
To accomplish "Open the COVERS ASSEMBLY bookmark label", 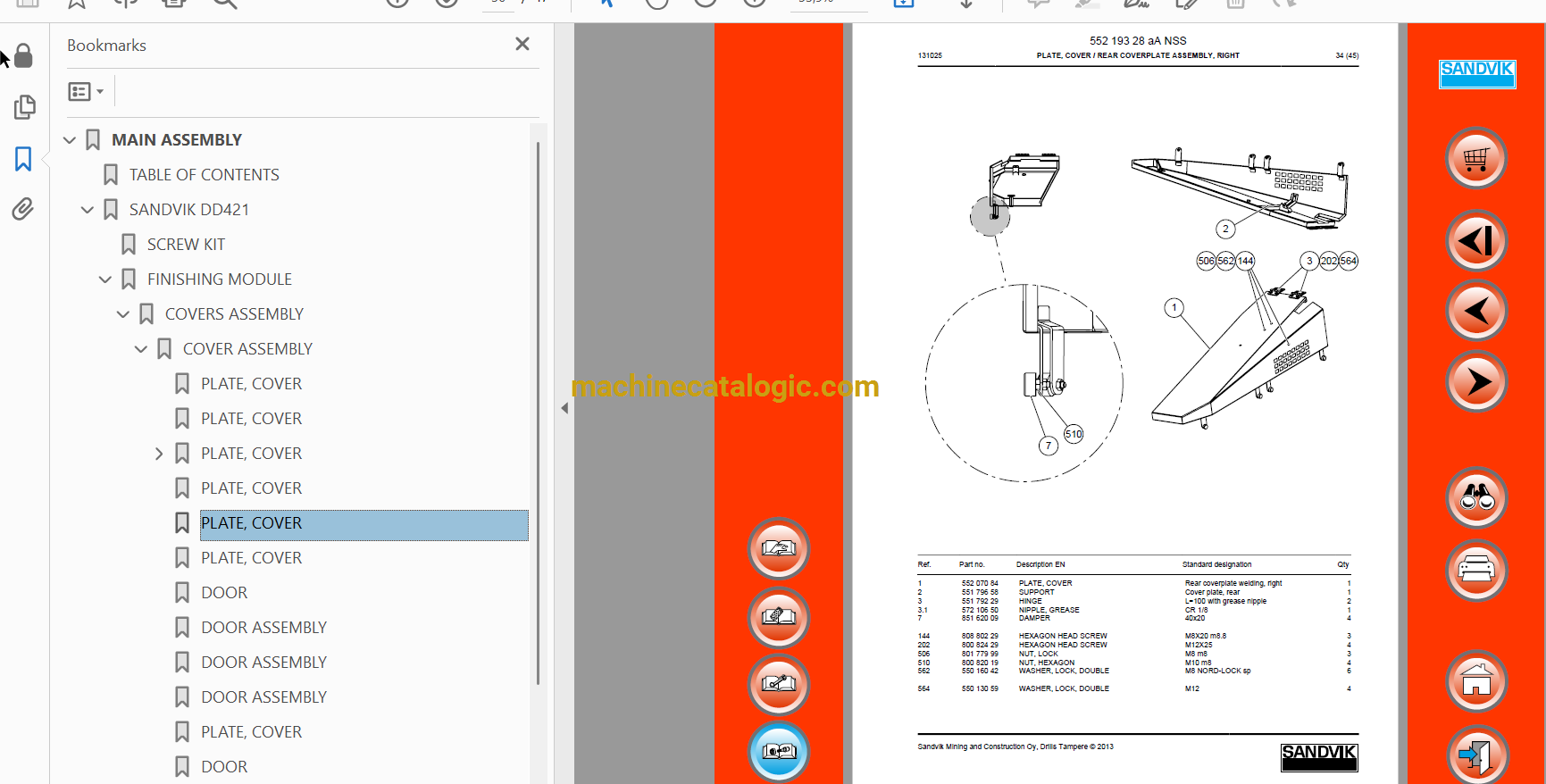I will click(x=234, y=314).
